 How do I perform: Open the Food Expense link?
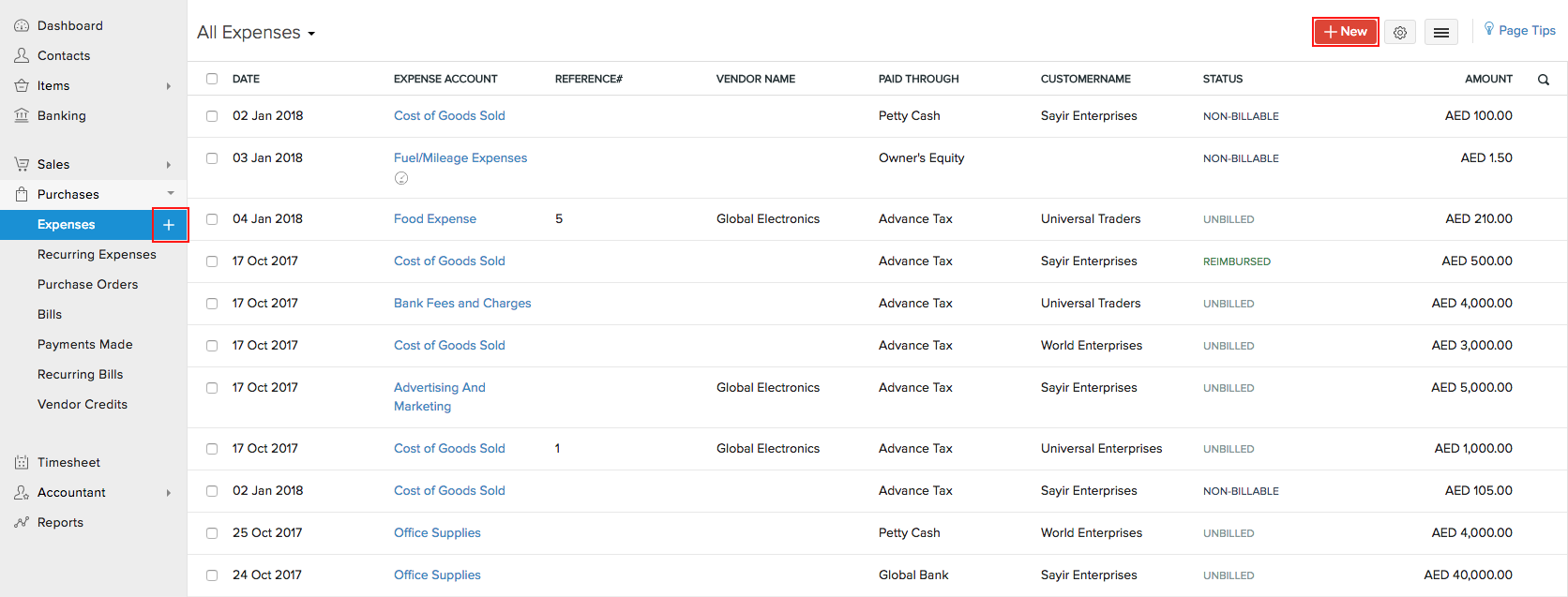click(435, 219)
